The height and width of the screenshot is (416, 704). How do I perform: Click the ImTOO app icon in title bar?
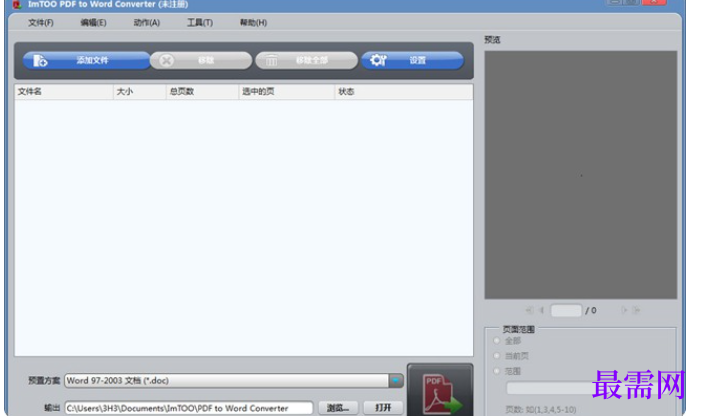tap(17, 4)
